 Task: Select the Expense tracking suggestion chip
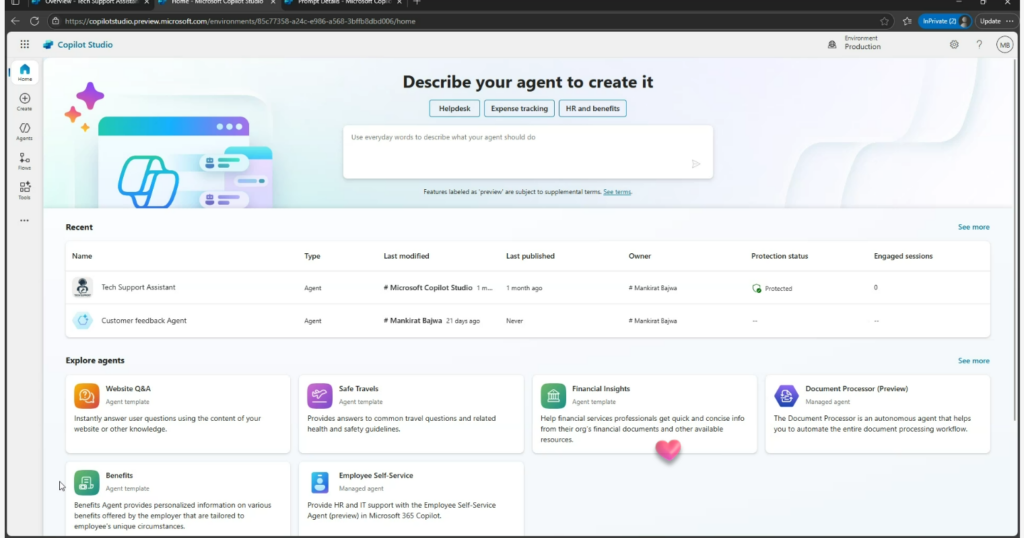click(x=519, y=108)
